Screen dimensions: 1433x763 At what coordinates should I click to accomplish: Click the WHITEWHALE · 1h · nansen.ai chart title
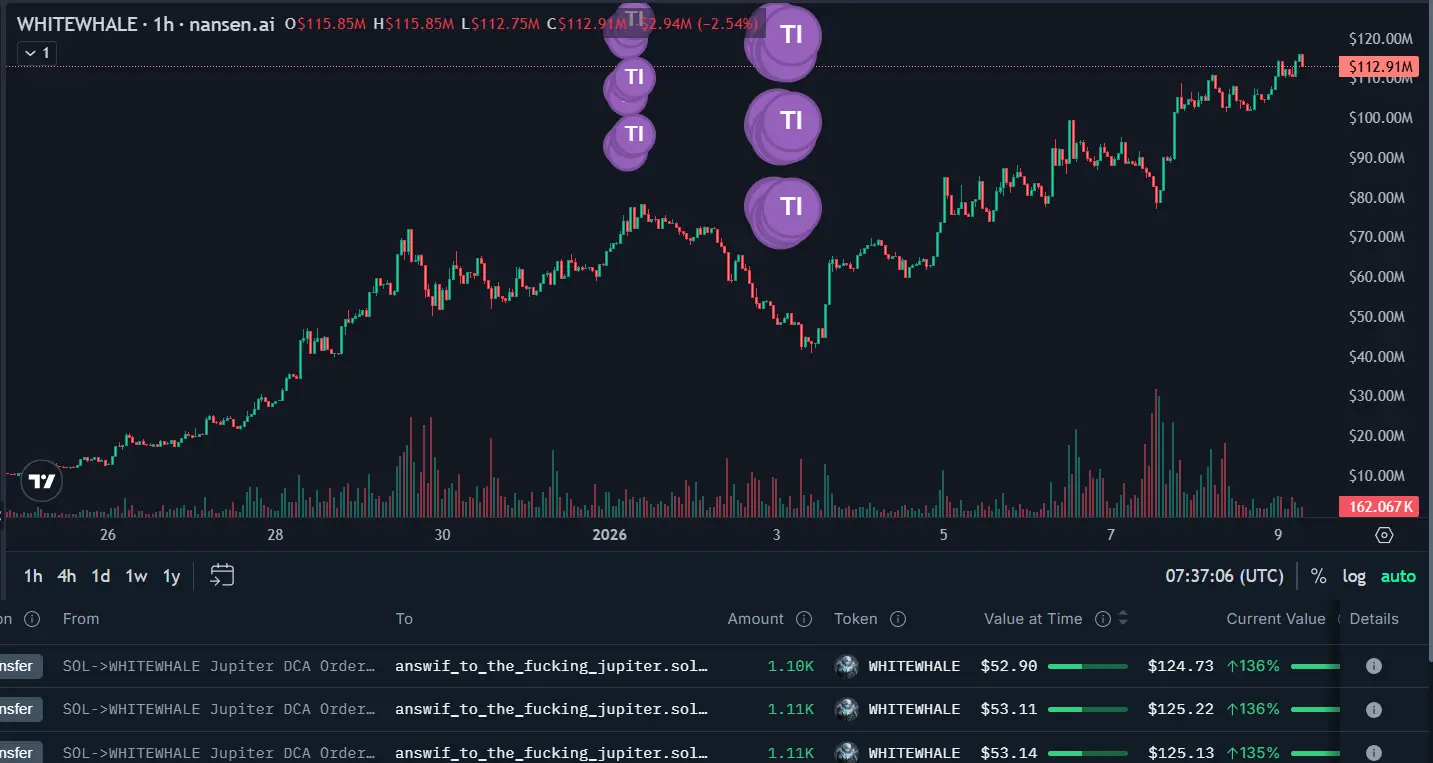(x=145, y=23)
